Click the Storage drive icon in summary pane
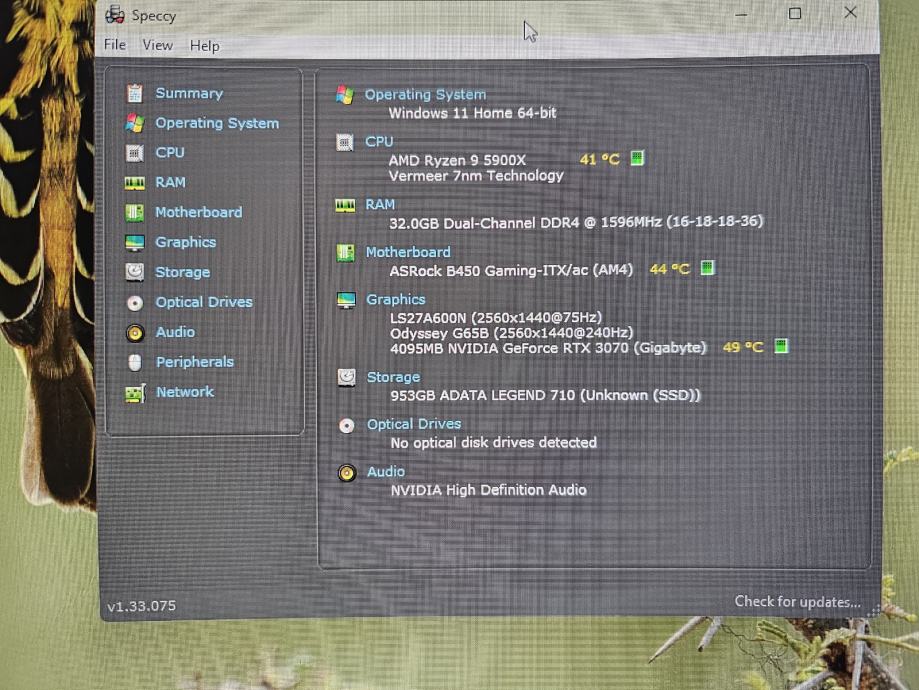 click(x=346, y=378)
